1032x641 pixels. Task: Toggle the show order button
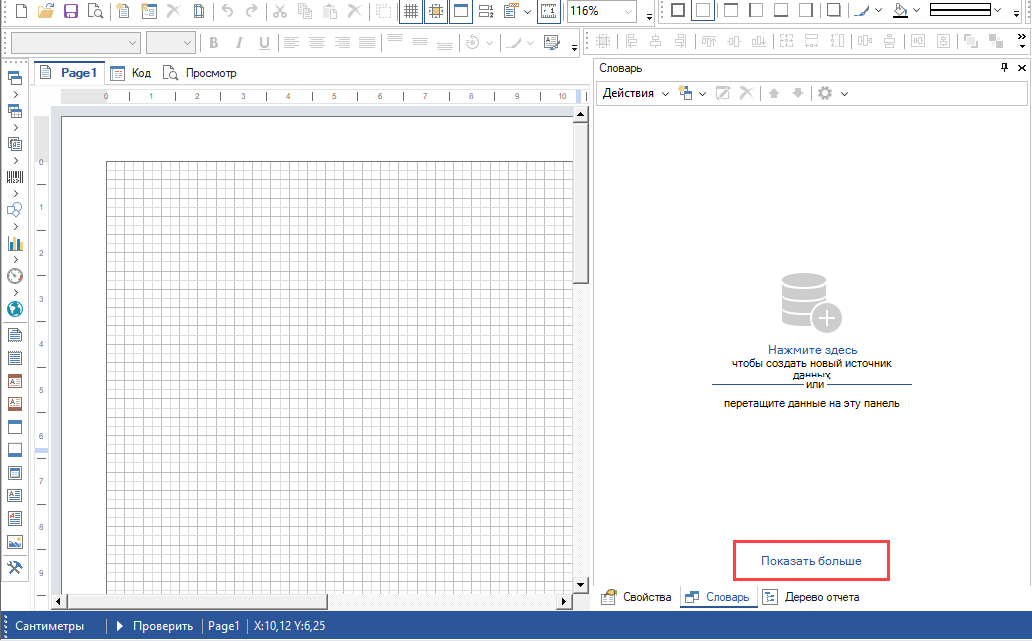[x=486, y=11]
